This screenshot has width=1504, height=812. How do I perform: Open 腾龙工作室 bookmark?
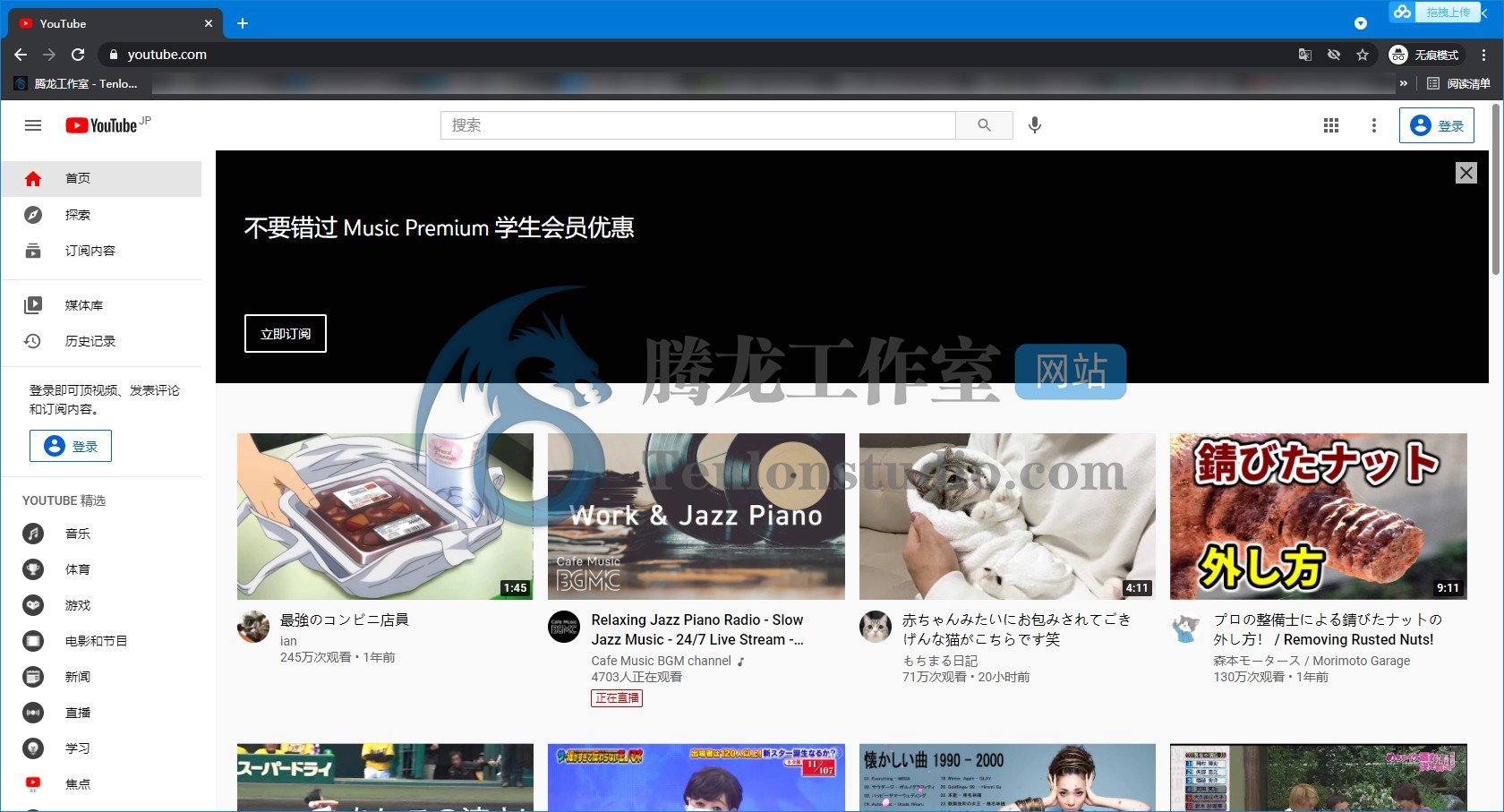[x=76, y=83]
